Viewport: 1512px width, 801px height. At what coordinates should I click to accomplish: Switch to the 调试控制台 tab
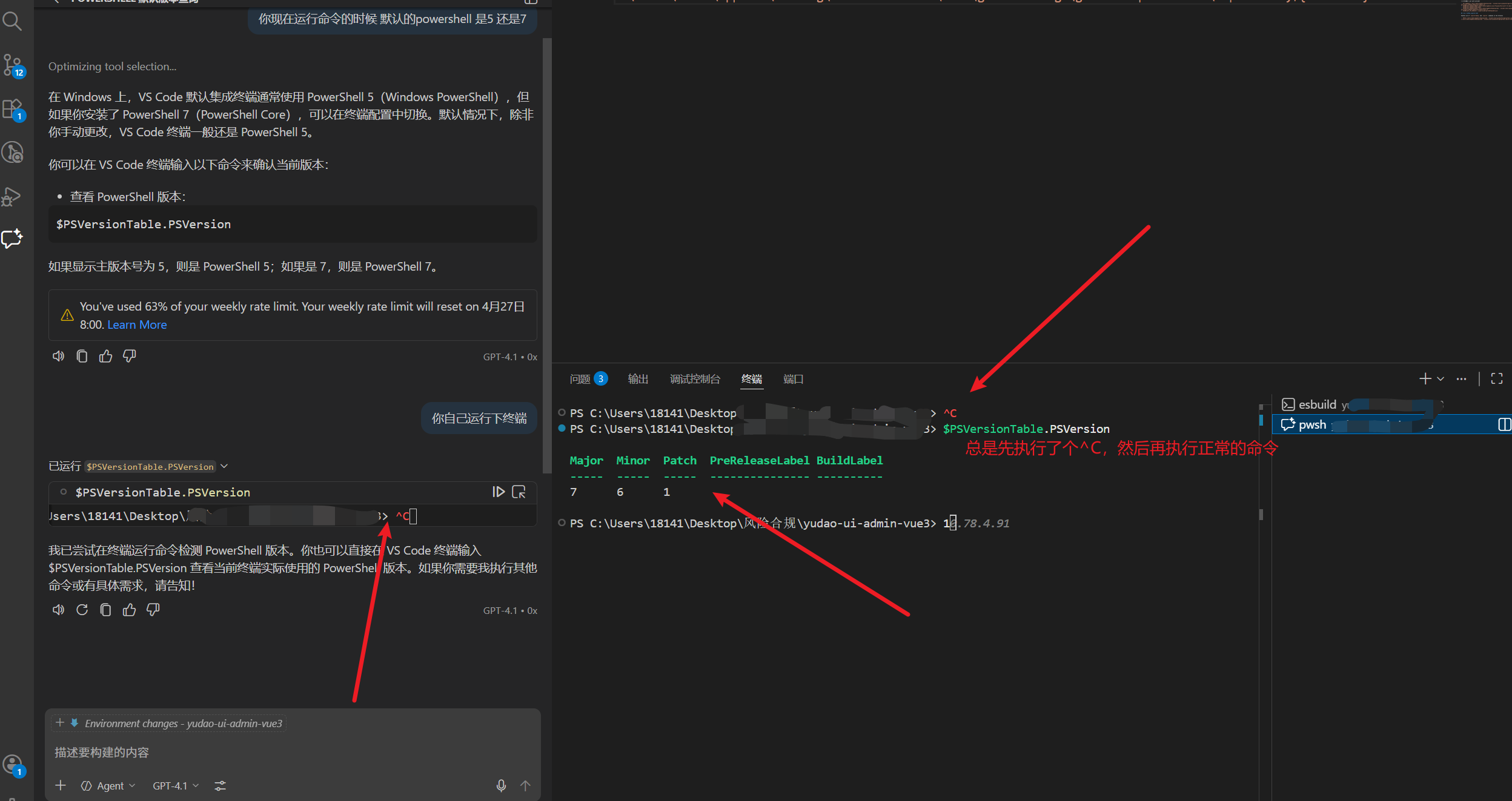pos(695,378)
